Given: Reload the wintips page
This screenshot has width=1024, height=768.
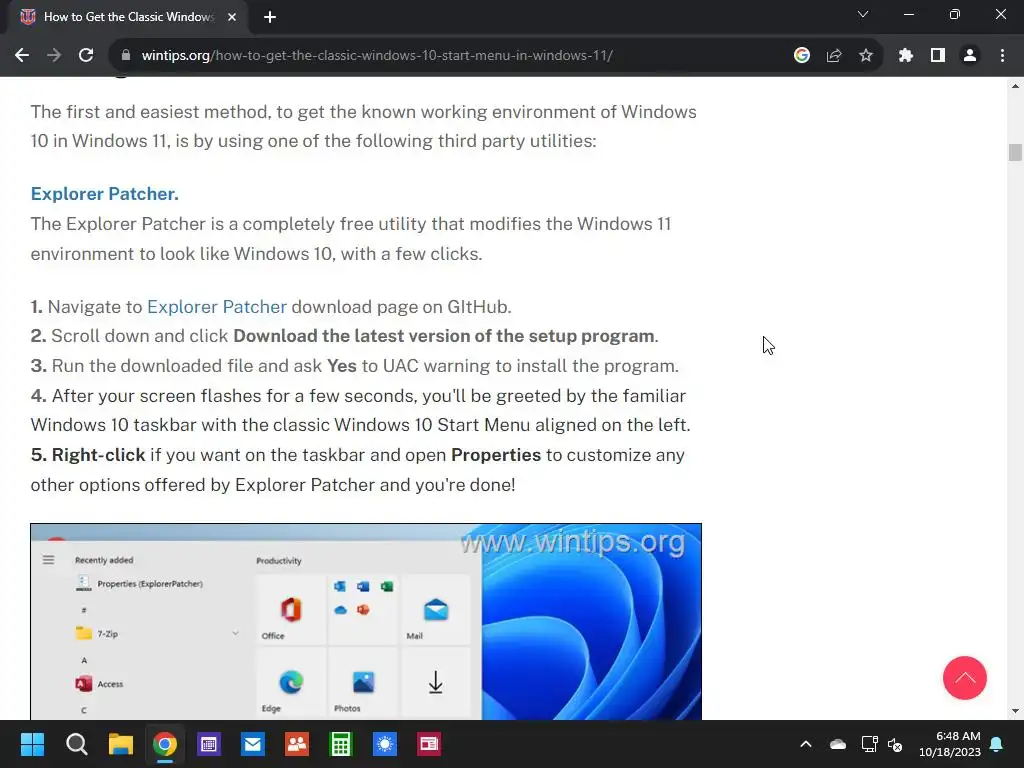Looking at the screenshot, I should [x=86, y=56].
